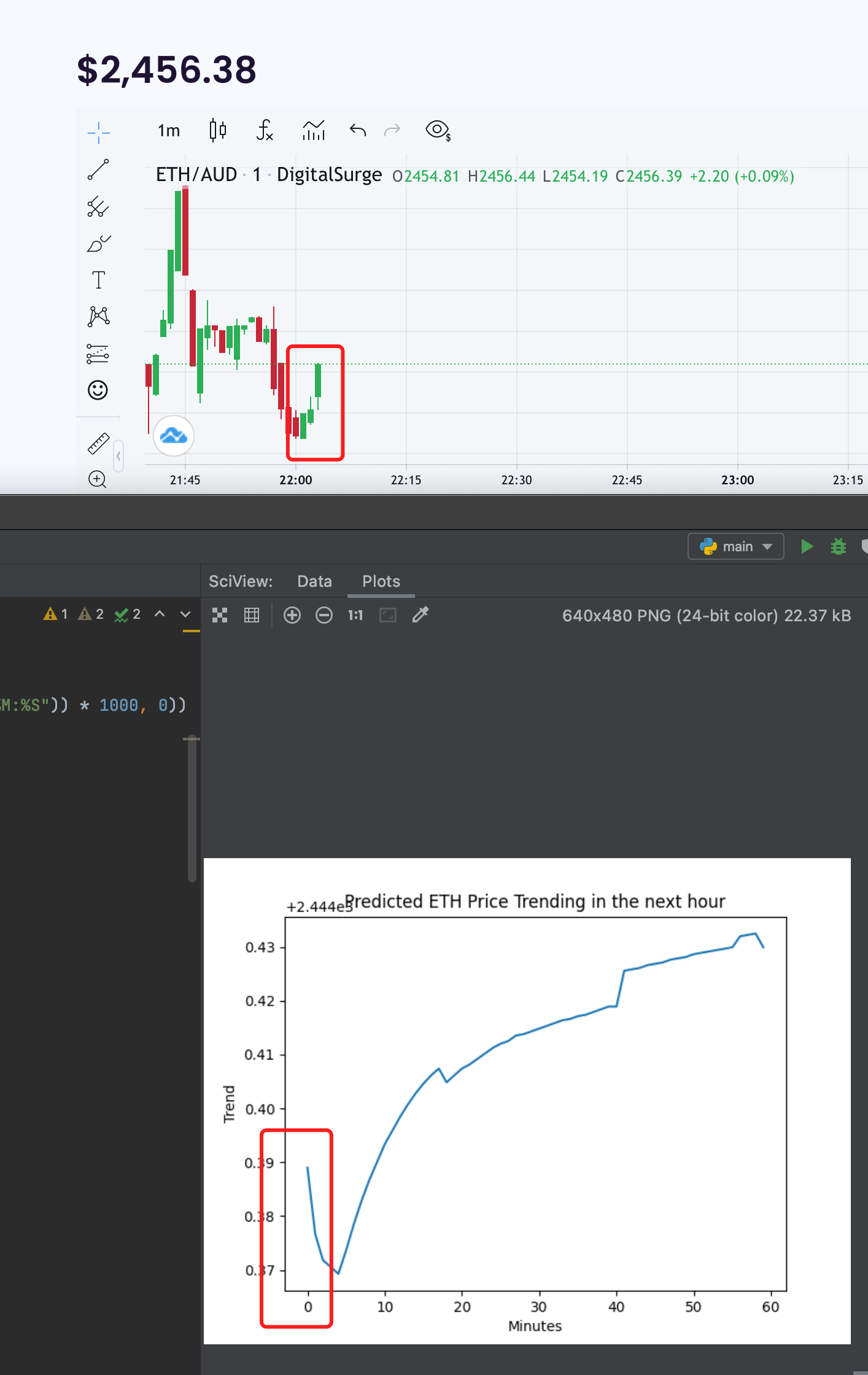Viewport: 868px width, 1375px height.
Task: Click the predicted ETH price plot image
Action: [x=527, y=1101]
